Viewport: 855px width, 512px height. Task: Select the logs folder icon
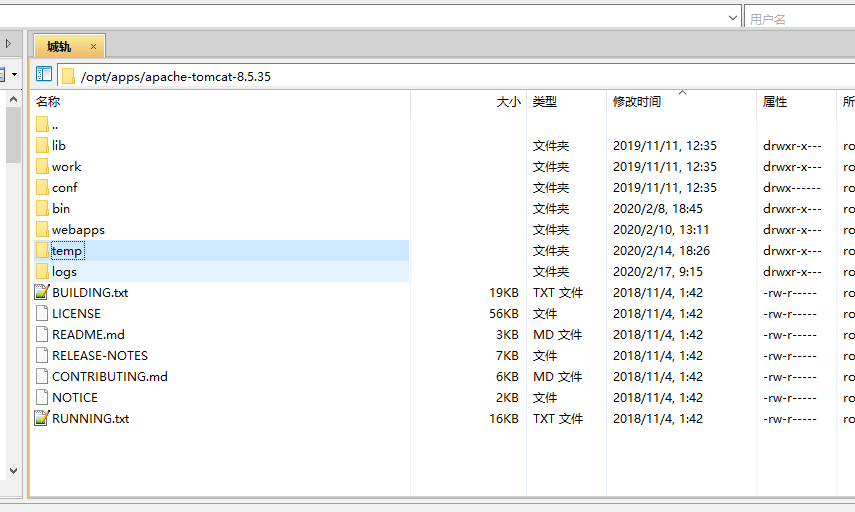coord(42,272)
